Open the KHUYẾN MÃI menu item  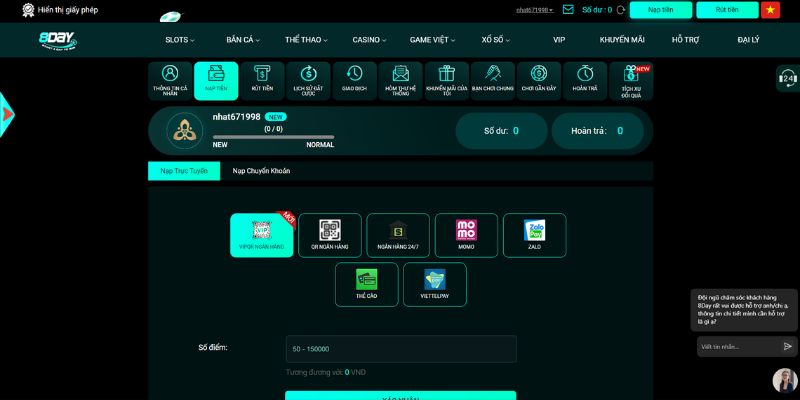coord(622,40)
